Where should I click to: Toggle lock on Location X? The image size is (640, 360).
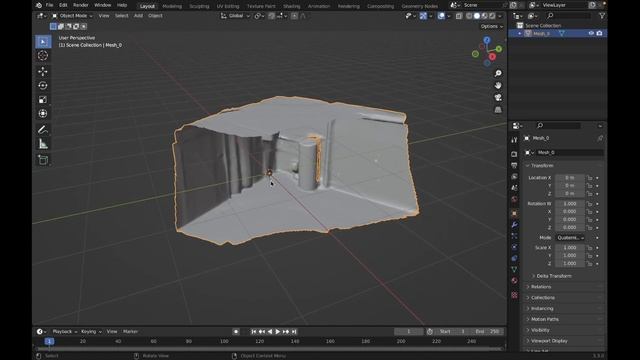click(590, 178)
